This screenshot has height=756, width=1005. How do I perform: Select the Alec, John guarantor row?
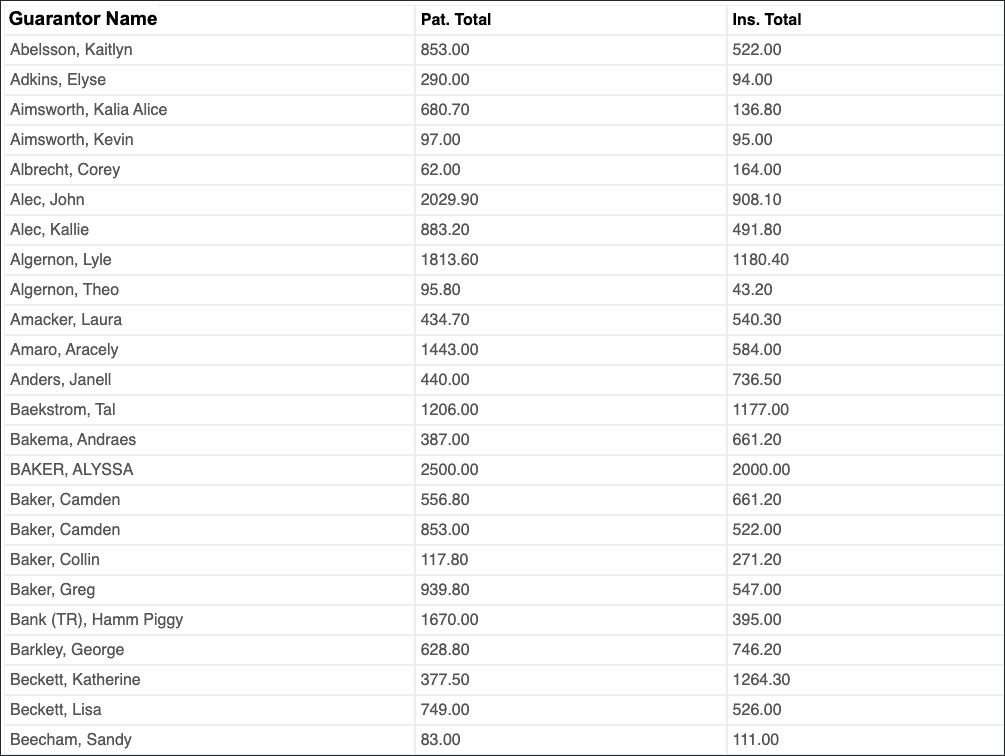pyautogui.click(x=503, y=199)
